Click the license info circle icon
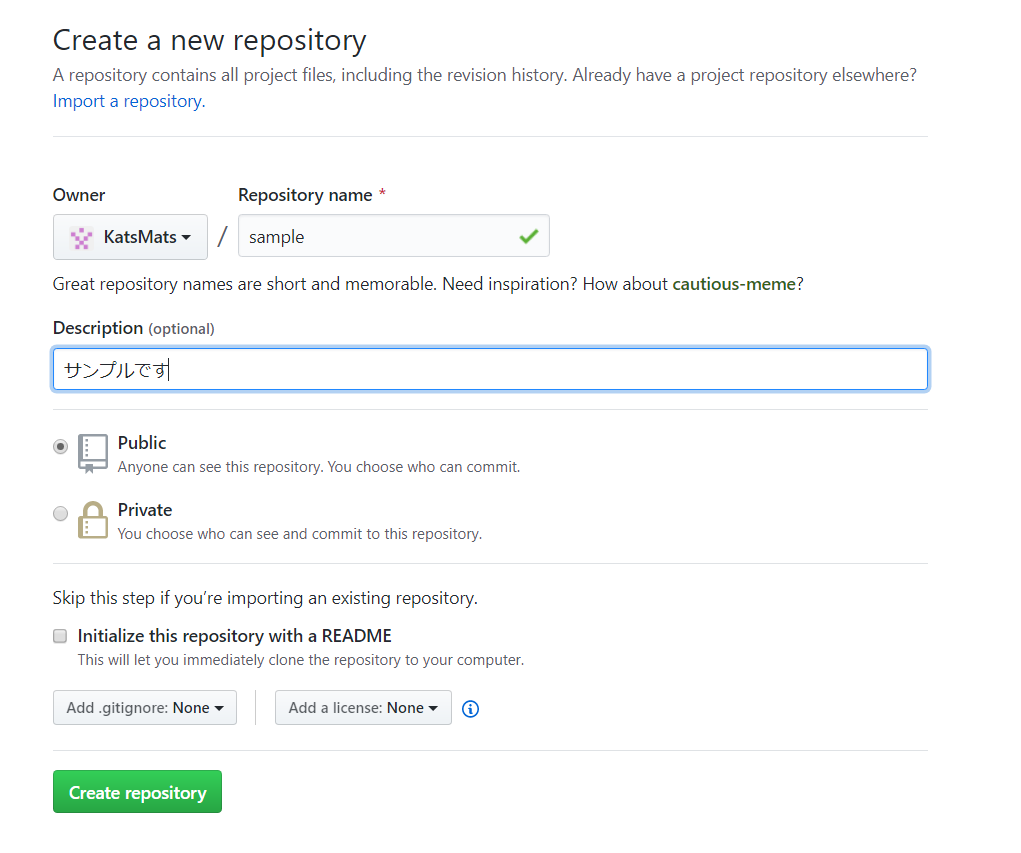Image resolution: width=1021 pixels, height=853 pixels. (470, 708)
